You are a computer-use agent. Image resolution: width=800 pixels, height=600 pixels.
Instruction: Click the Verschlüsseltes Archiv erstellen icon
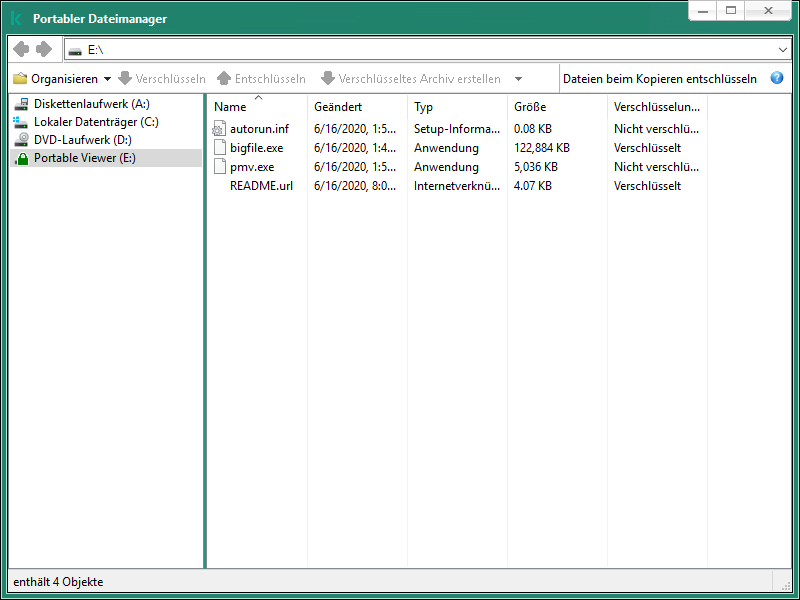tap(330, 78)
